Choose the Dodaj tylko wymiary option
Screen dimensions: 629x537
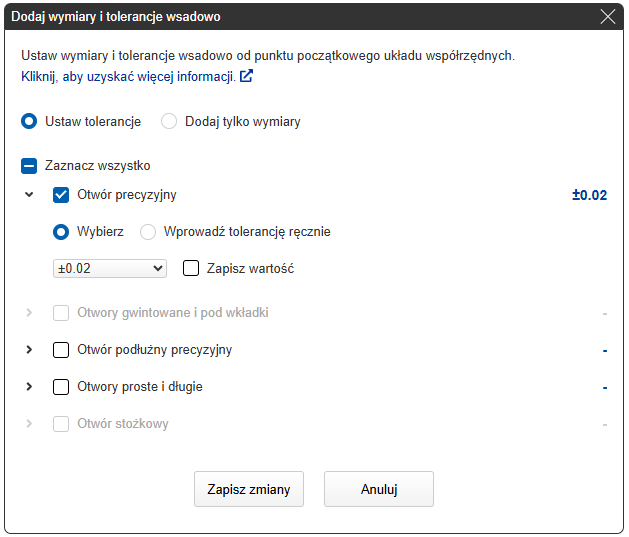pyautogui.click(x=169, y=121)
